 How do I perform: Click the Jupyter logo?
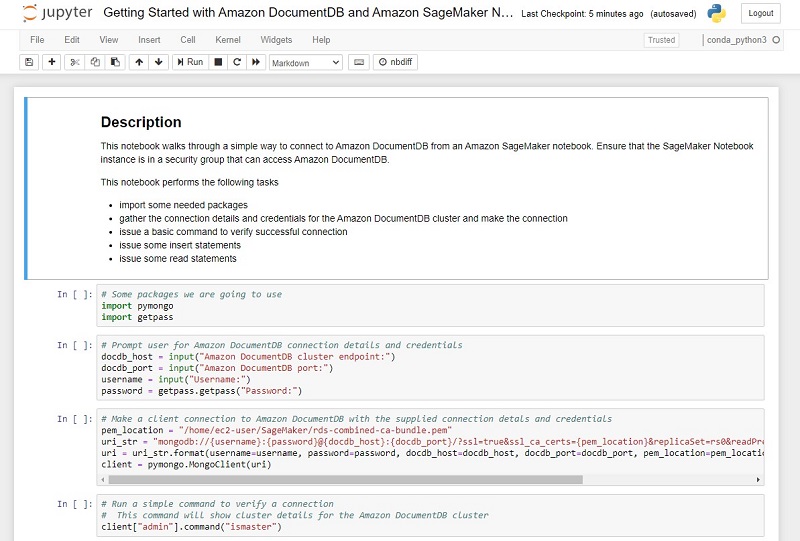(x=57, y=13)
